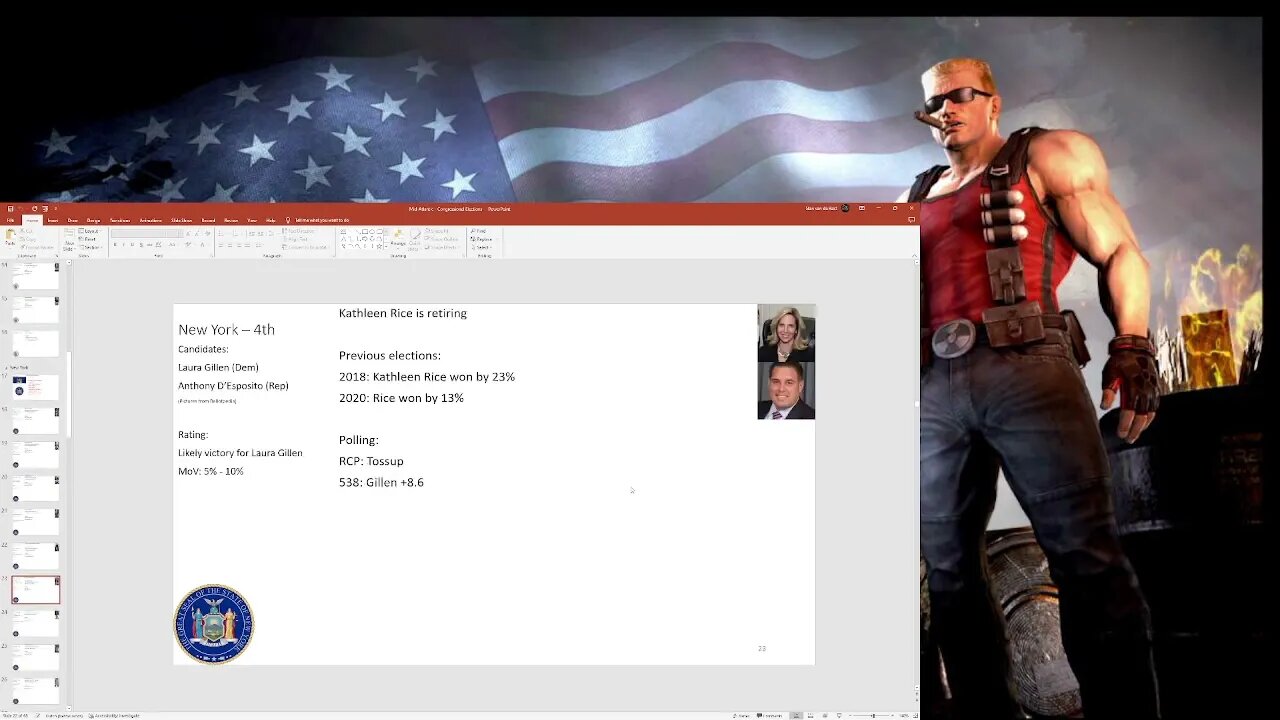This screenshot has height=720, width=1280.
Task: Toggle Bold formatting
Action: [x=115, y=245]
